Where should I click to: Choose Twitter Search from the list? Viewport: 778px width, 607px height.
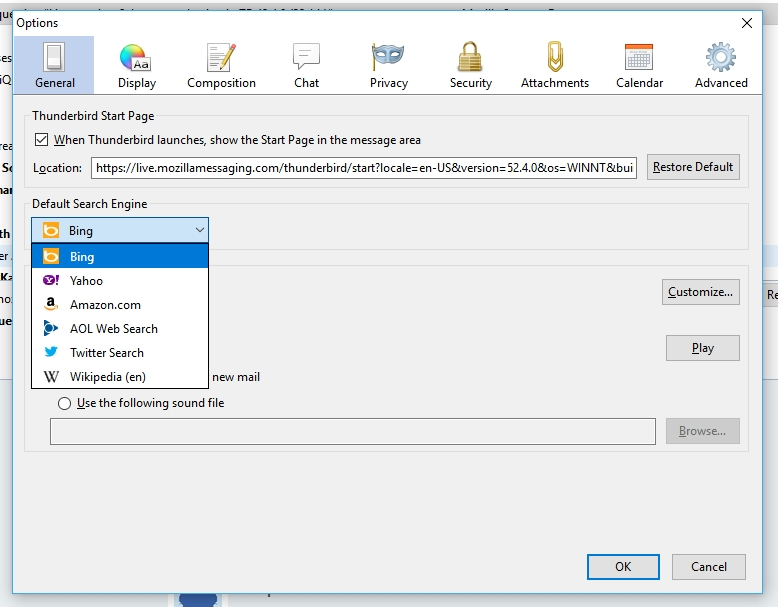click(x=120, y=352)
